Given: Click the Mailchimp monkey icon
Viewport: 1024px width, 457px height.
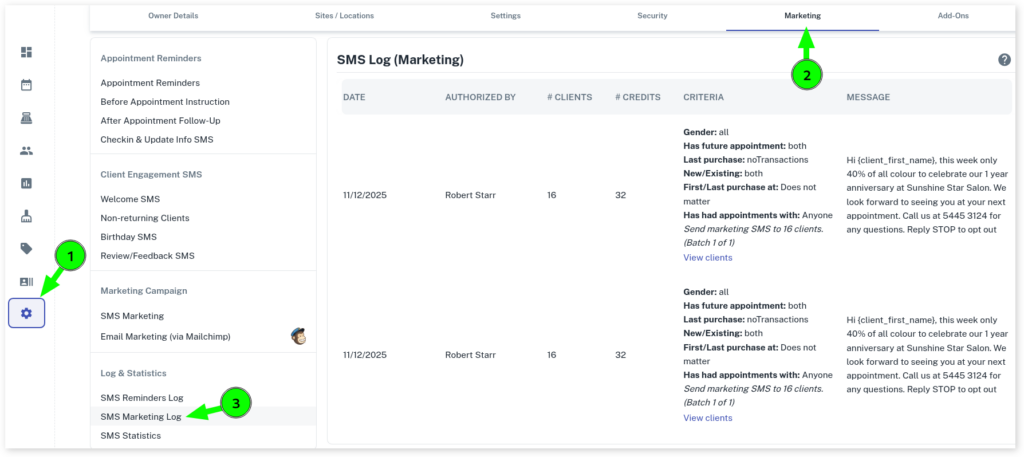Looking at the screenshot, I should (x=298, y=335).
